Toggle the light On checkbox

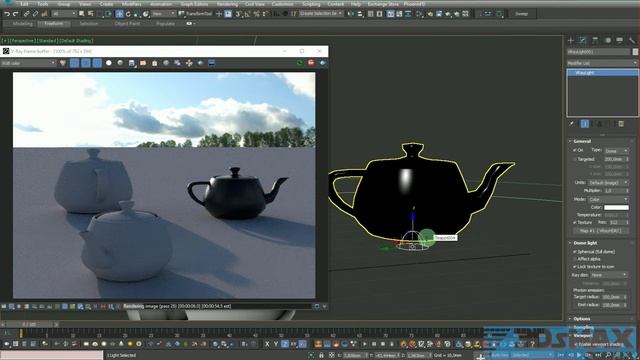pos(575,150)
